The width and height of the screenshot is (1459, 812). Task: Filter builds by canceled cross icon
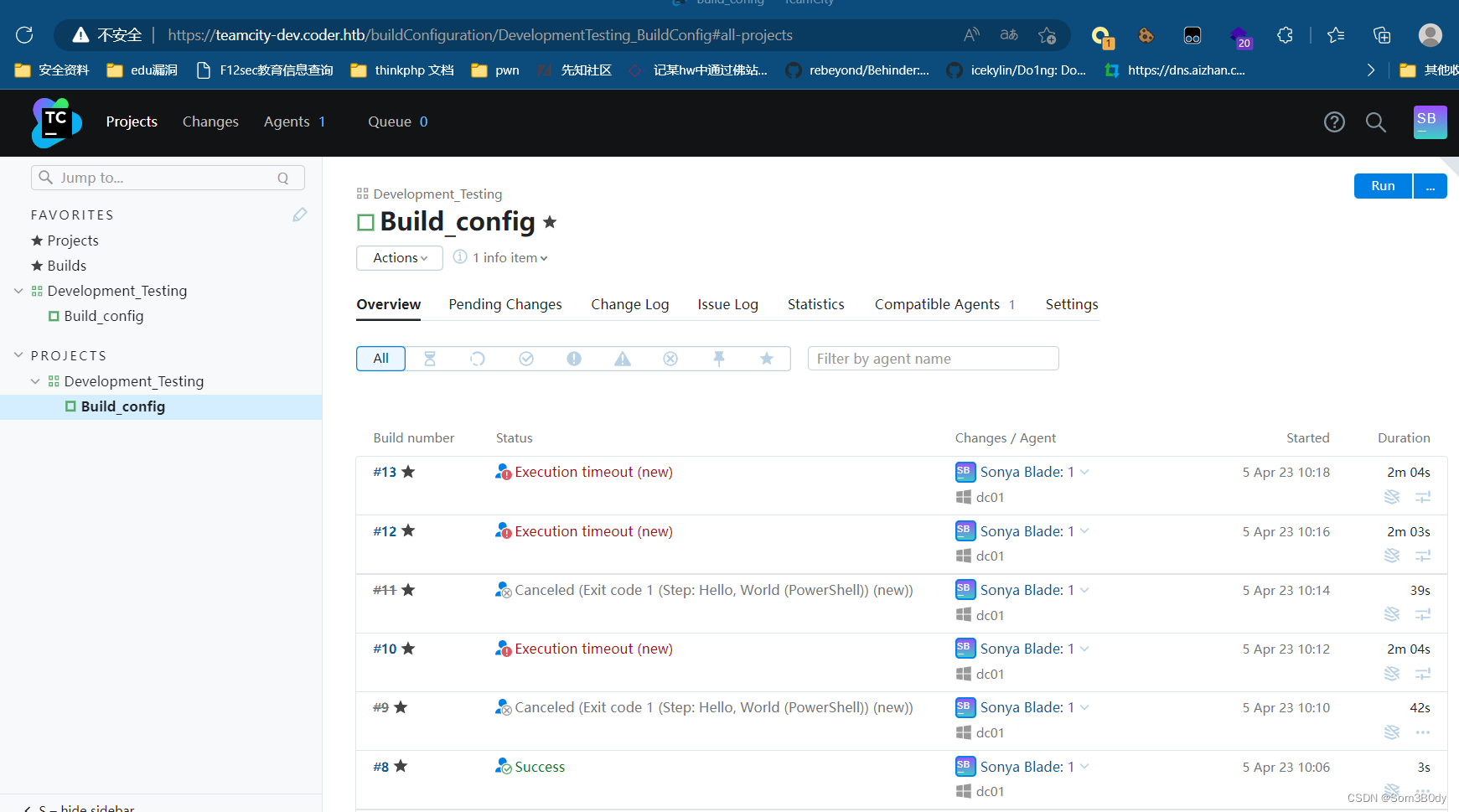(670, 359)
